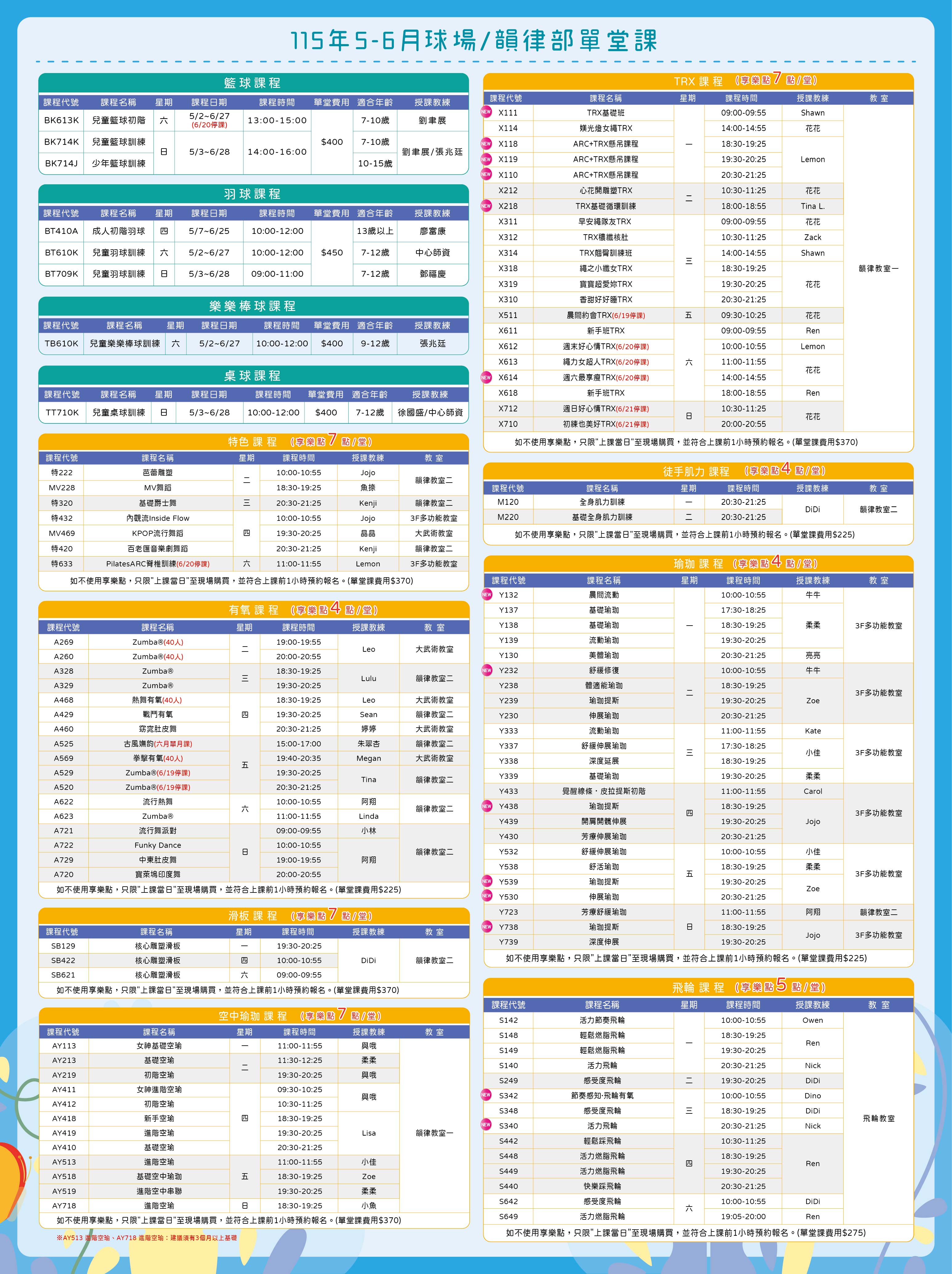
Task: Click 古風嬿韵(六月單月課) course name
Action: pos(158,744)
